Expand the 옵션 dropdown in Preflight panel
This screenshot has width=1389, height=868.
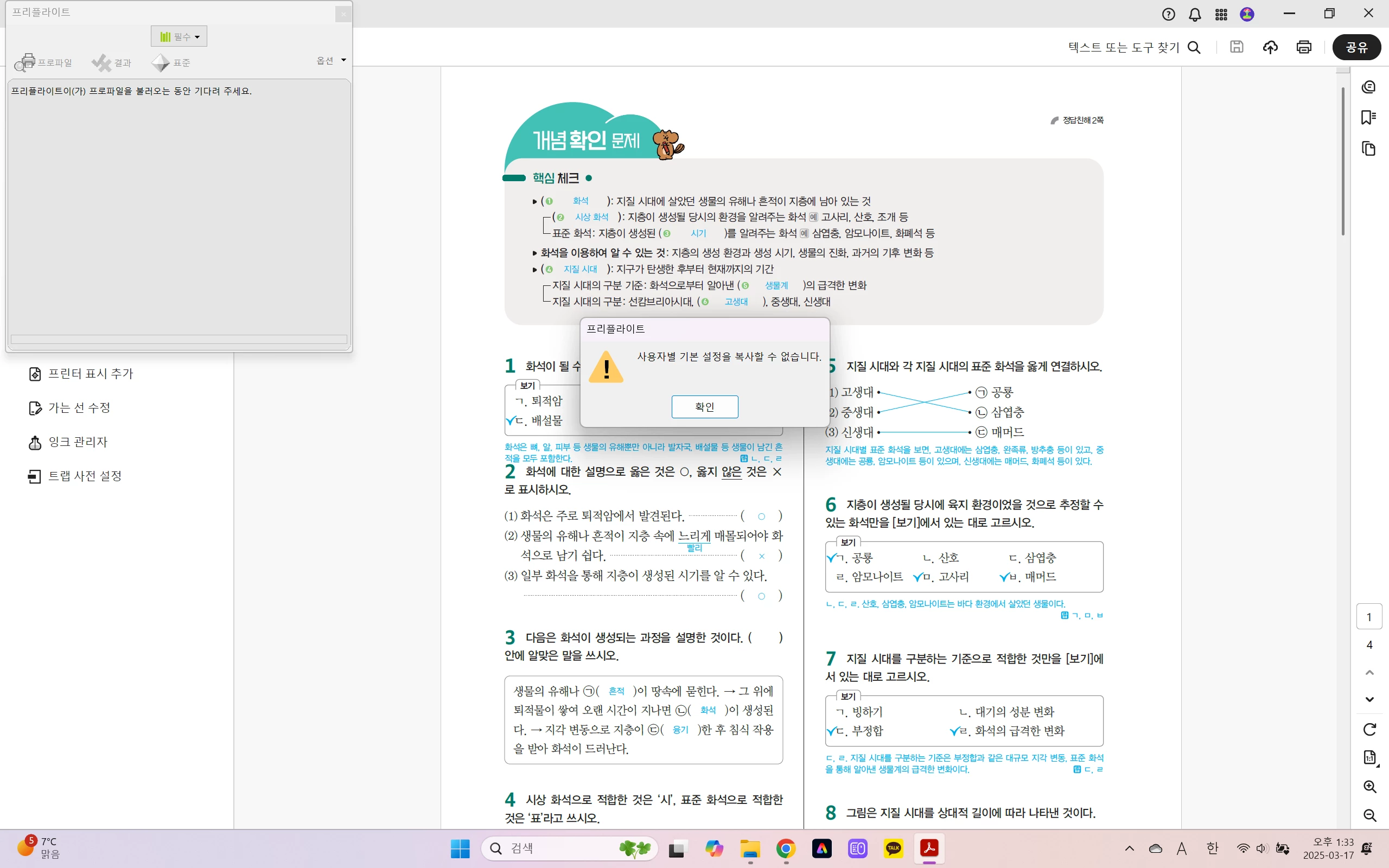[331, 60]
